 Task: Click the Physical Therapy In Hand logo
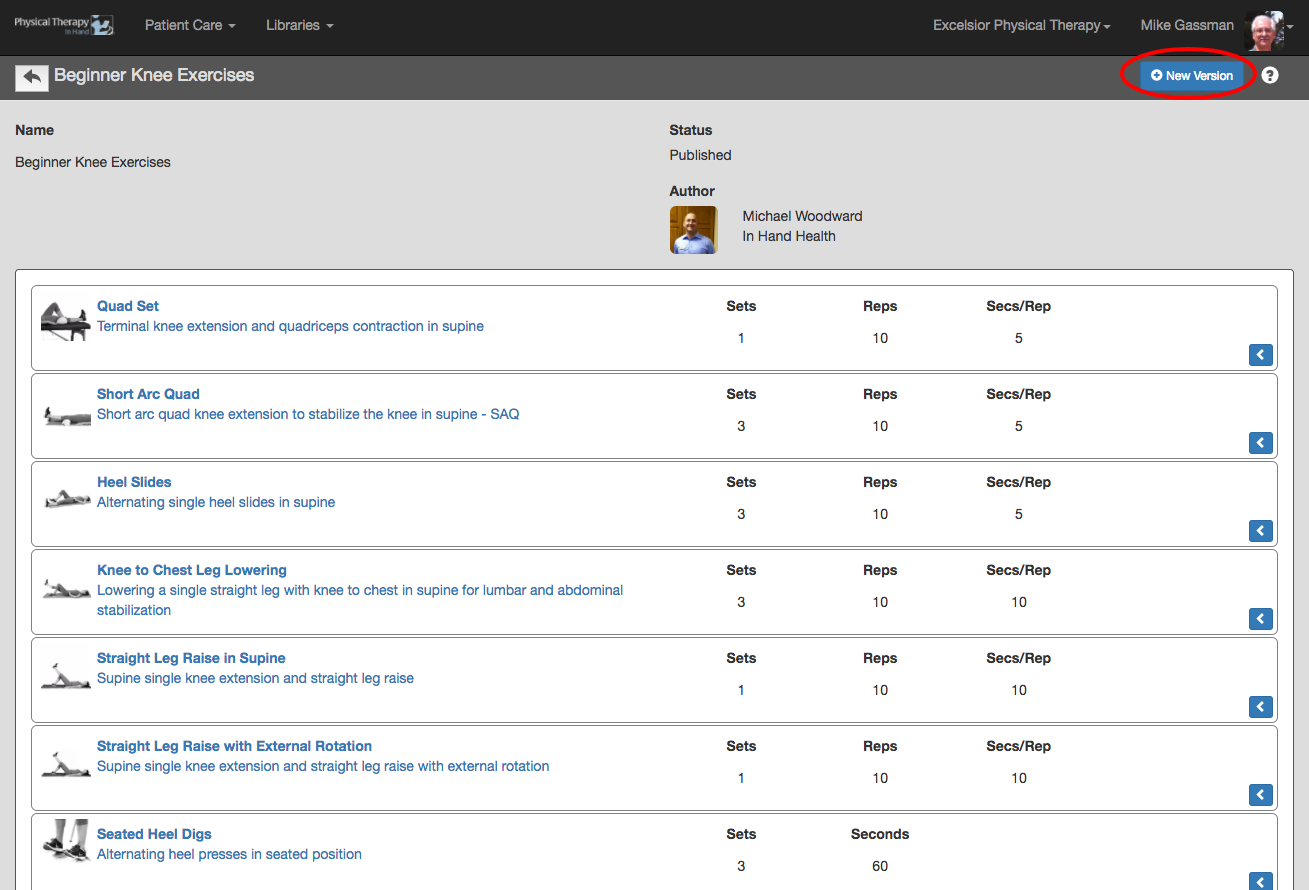point(64,25)
